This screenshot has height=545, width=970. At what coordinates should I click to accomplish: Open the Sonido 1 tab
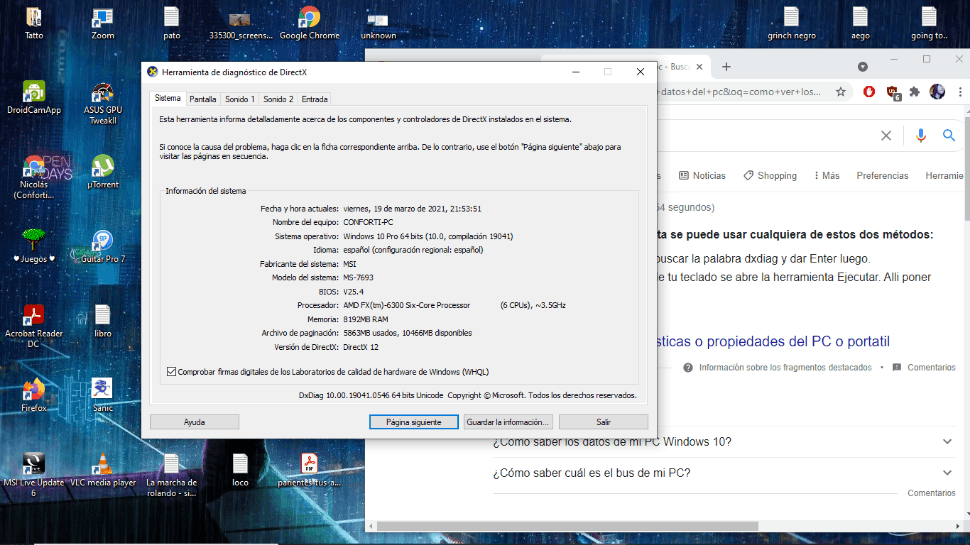(239, 99)
